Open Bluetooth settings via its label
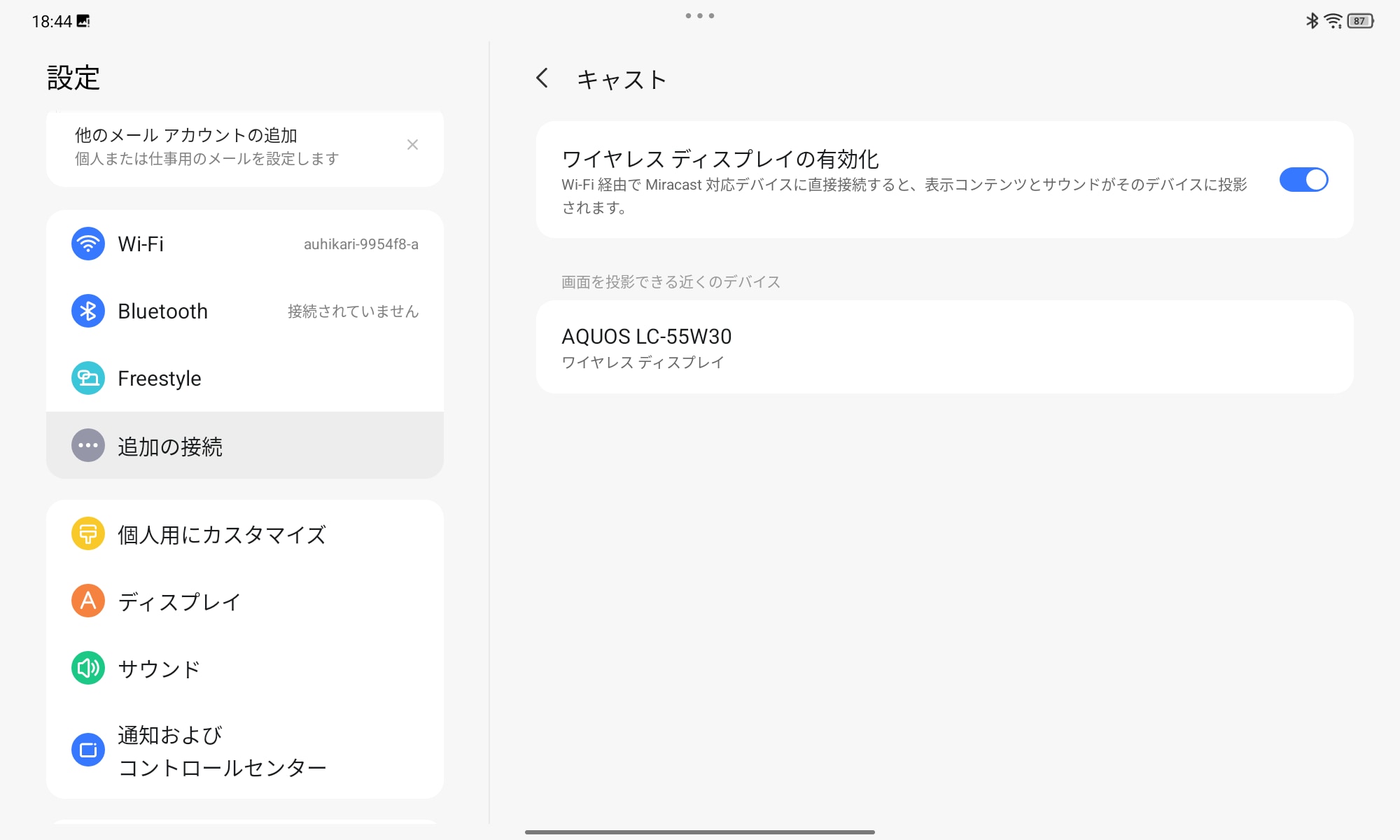Viewport: 1400px width, 840px height. [x=163, y=311]
